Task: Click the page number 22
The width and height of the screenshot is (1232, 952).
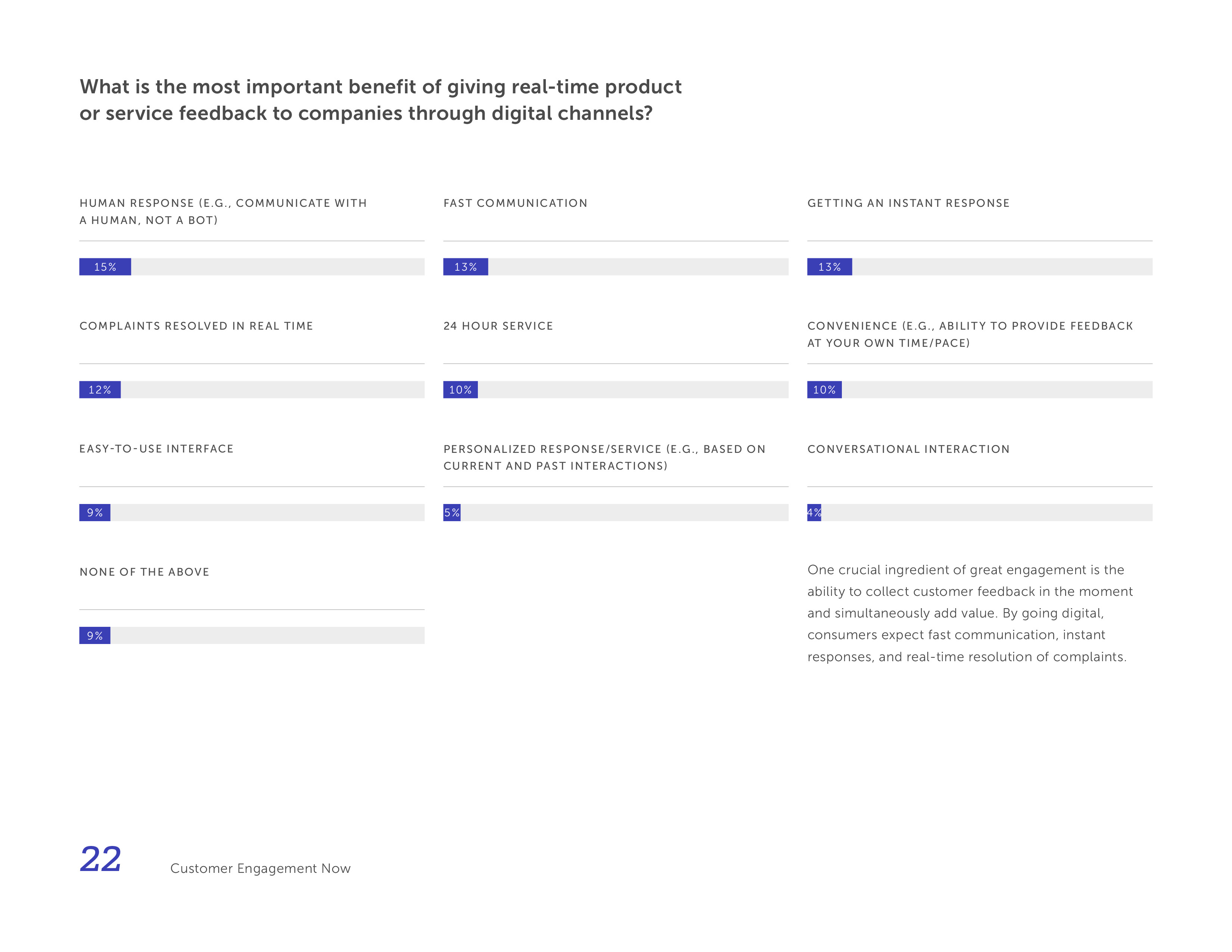Action: click(x=100, y=859)
